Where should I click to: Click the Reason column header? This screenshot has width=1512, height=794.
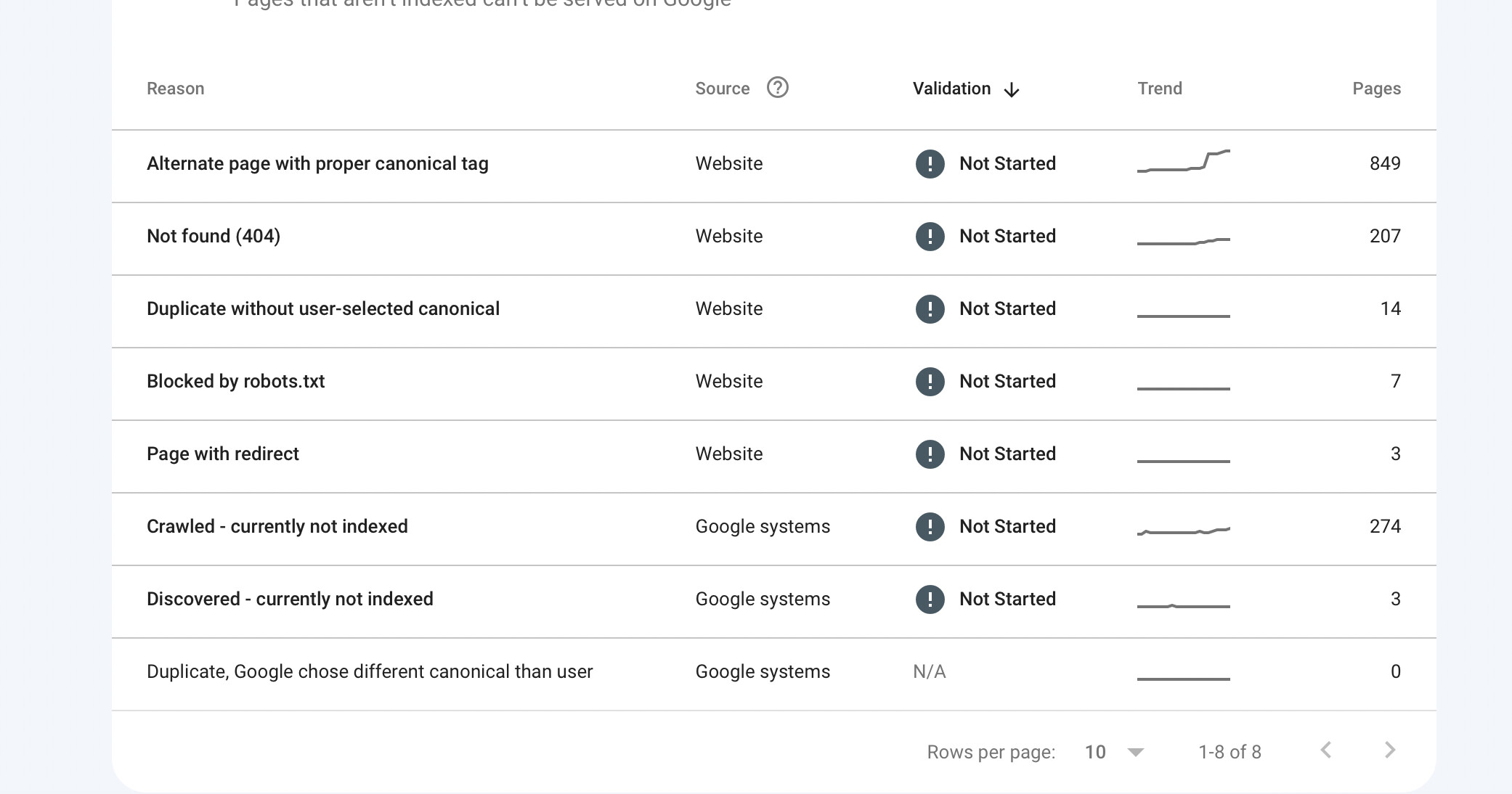click(175, 89)
